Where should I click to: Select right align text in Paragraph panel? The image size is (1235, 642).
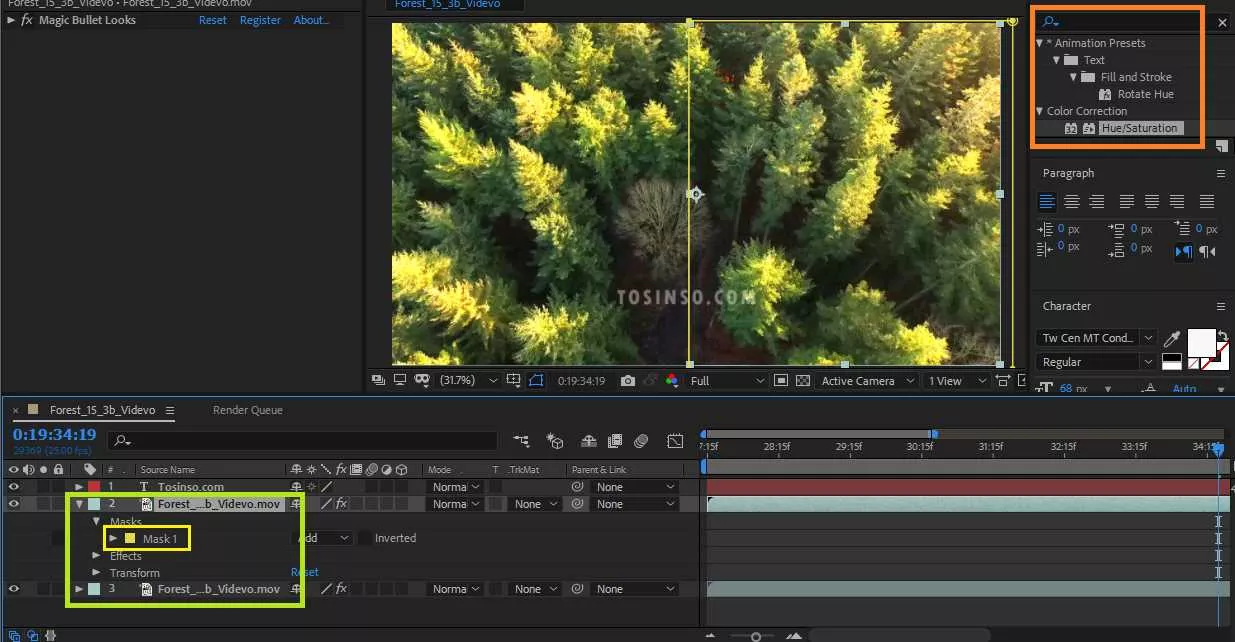(x=1096, y=202)
